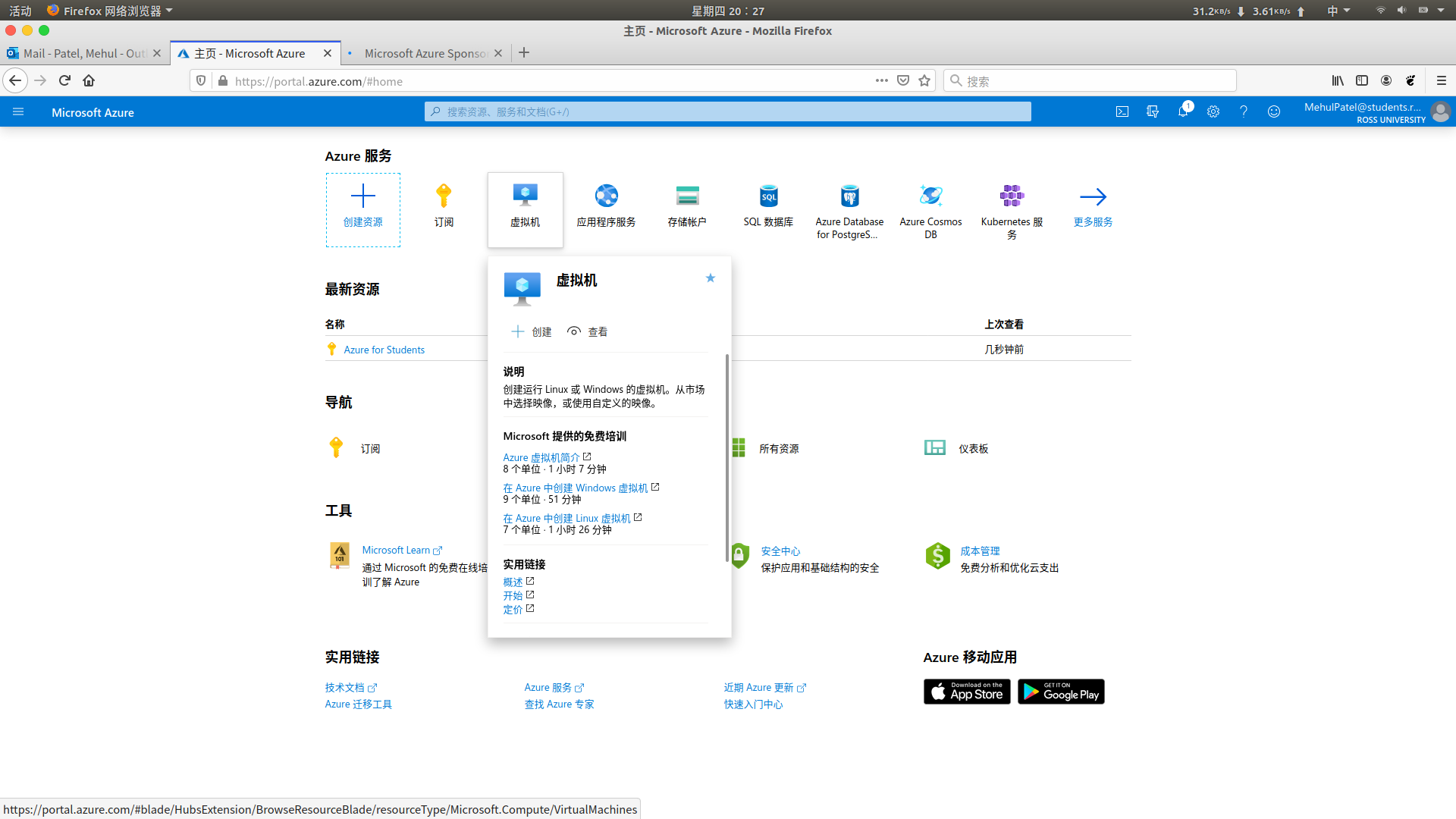Open 应用程序服务 service icon

[x=607, y=196]
